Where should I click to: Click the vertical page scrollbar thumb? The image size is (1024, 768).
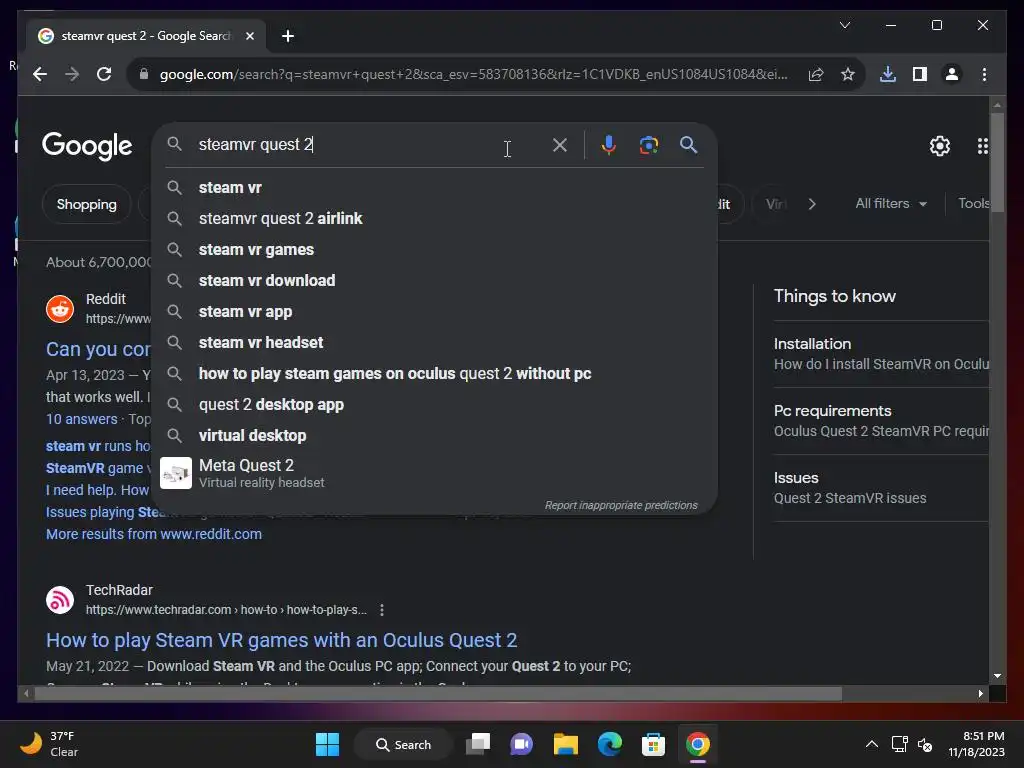coord(997,161)
